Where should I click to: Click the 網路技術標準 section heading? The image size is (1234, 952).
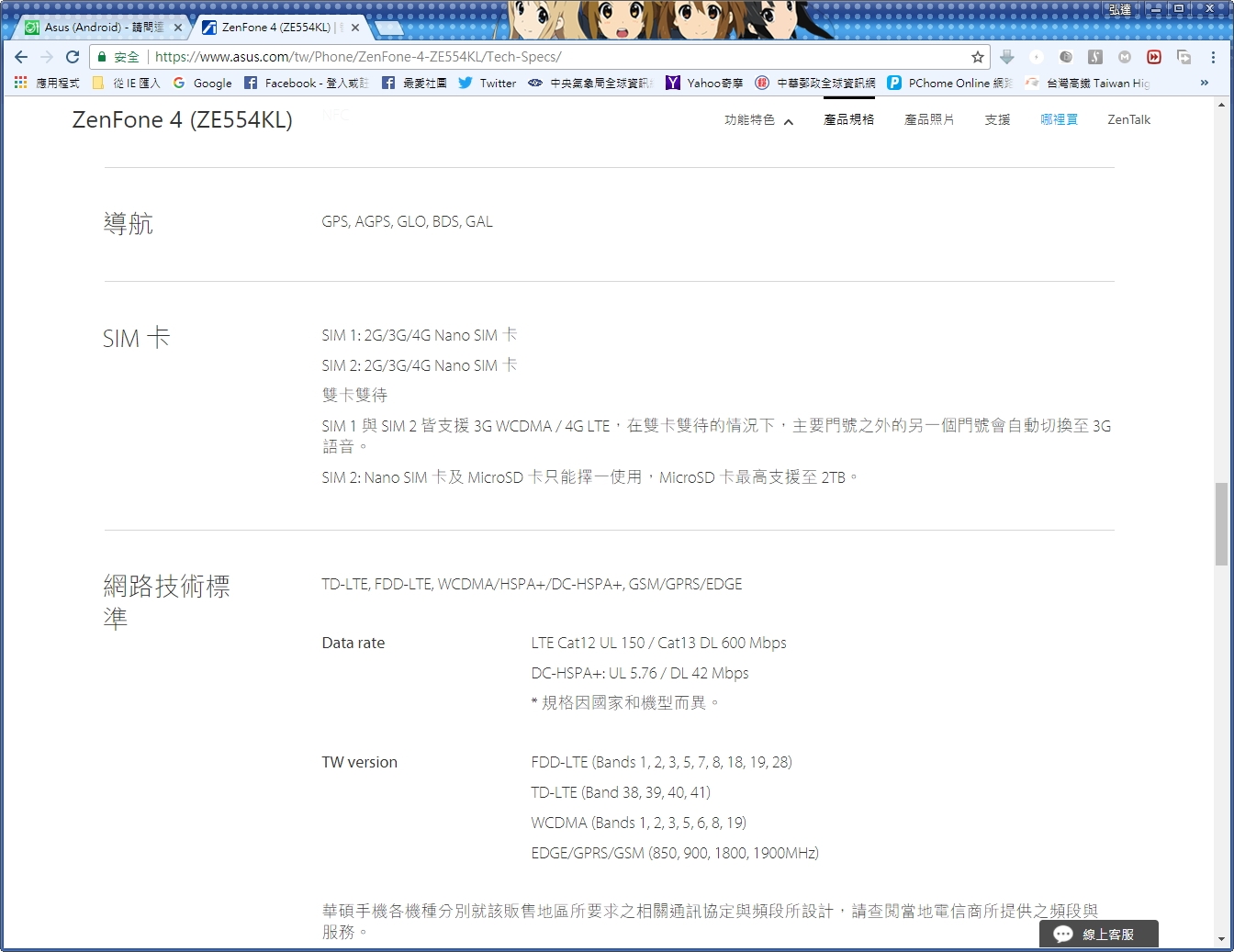tap(166, 601)
